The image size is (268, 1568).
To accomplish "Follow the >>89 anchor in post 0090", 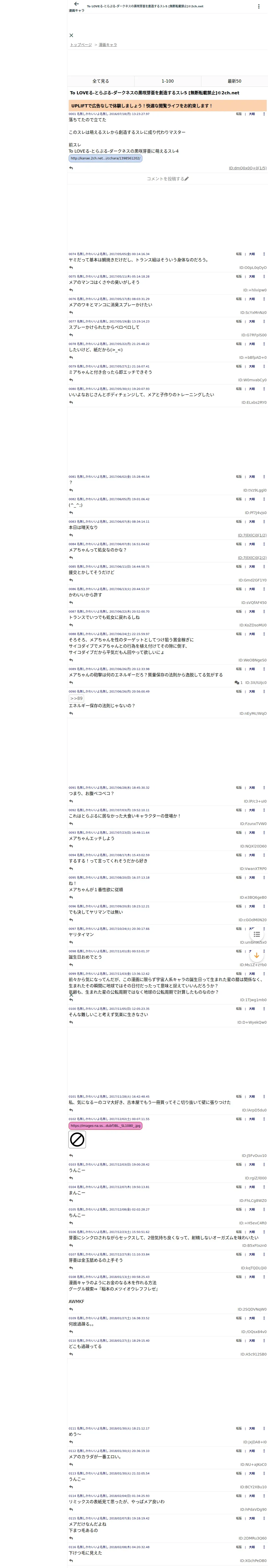I will click(76, 698).
